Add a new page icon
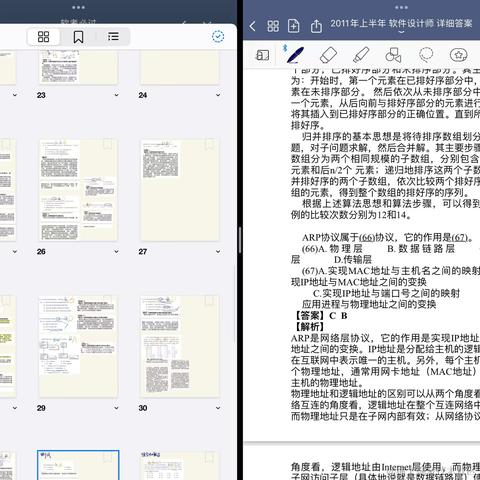This screenshot has width=480, height=480. 293,26
